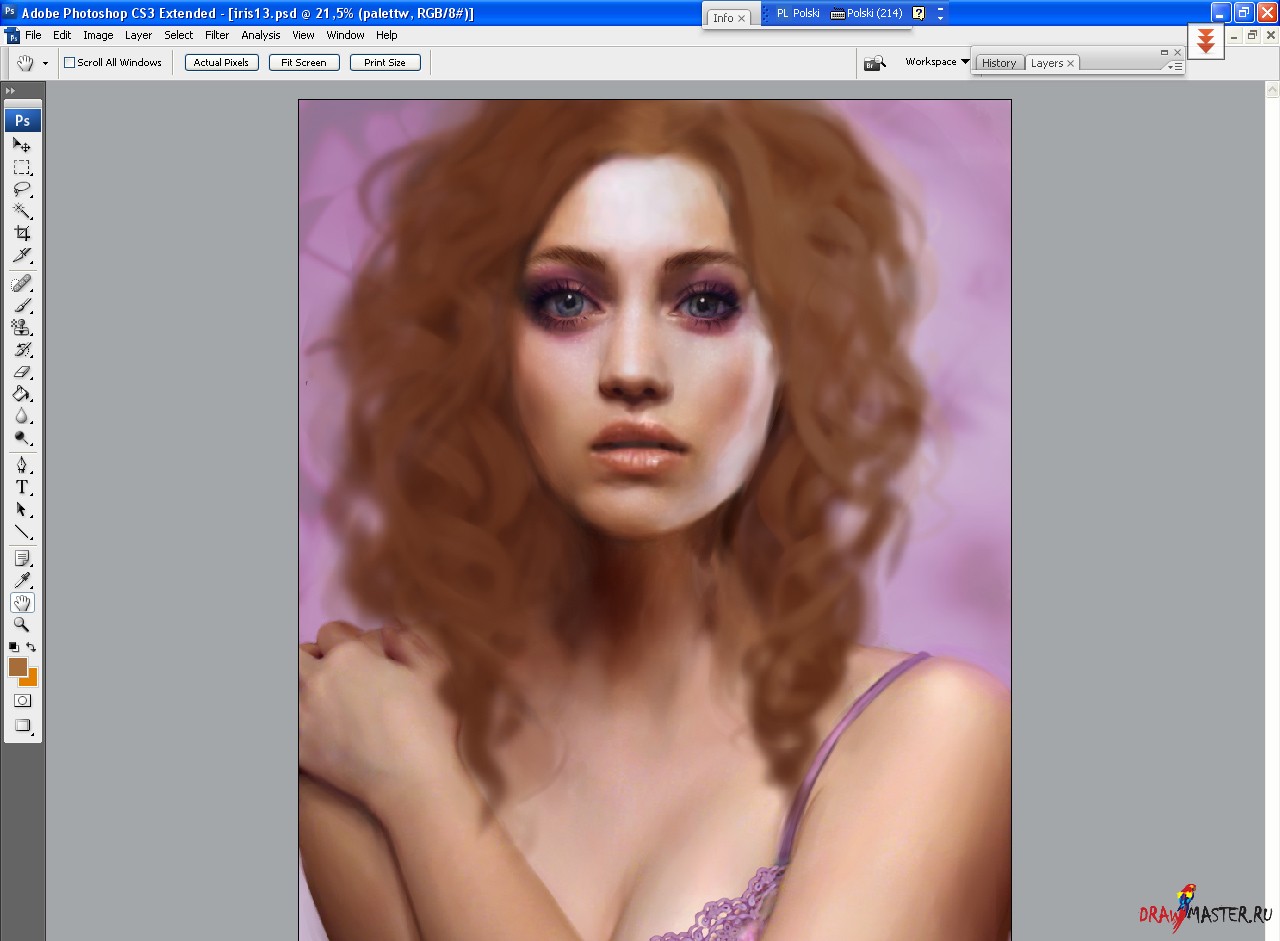
Task: Select the Slice tool
Action: tap(22, 255)
